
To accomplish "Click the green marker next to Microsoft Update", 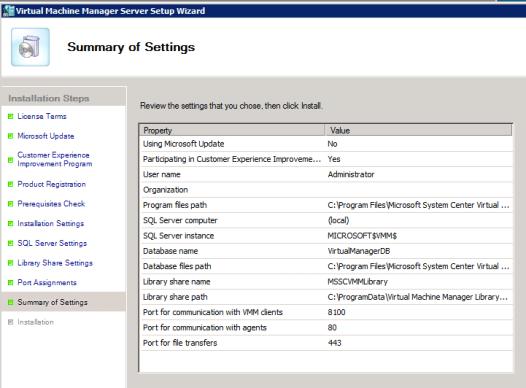I will pyautogui.click(x=10, y=136).
